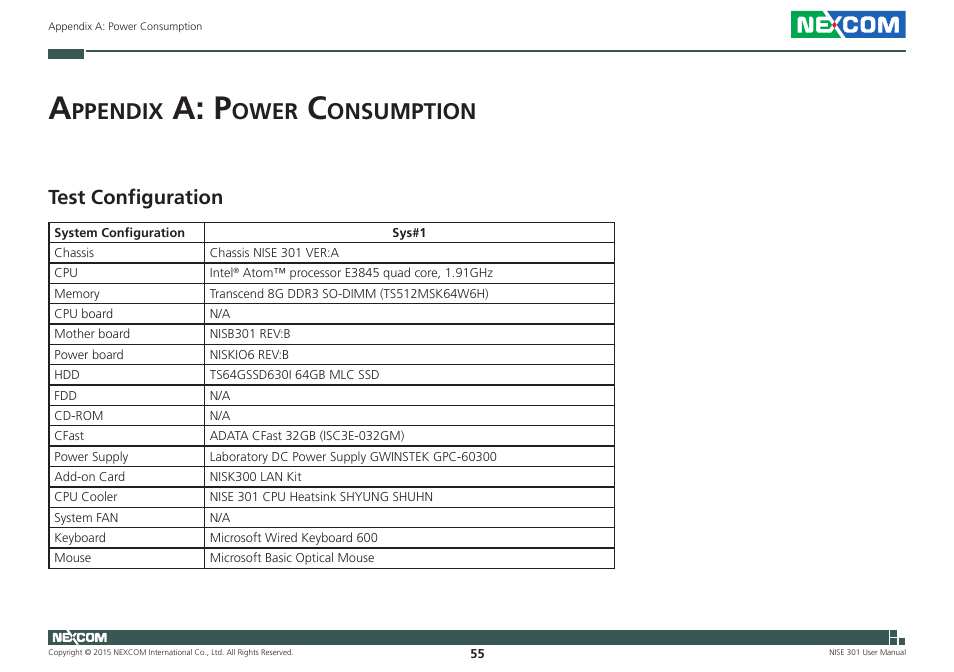This screenshot has width=954, height=672.
Task: Select the 'Test Configuration' heading
Action: coord(135,197)
